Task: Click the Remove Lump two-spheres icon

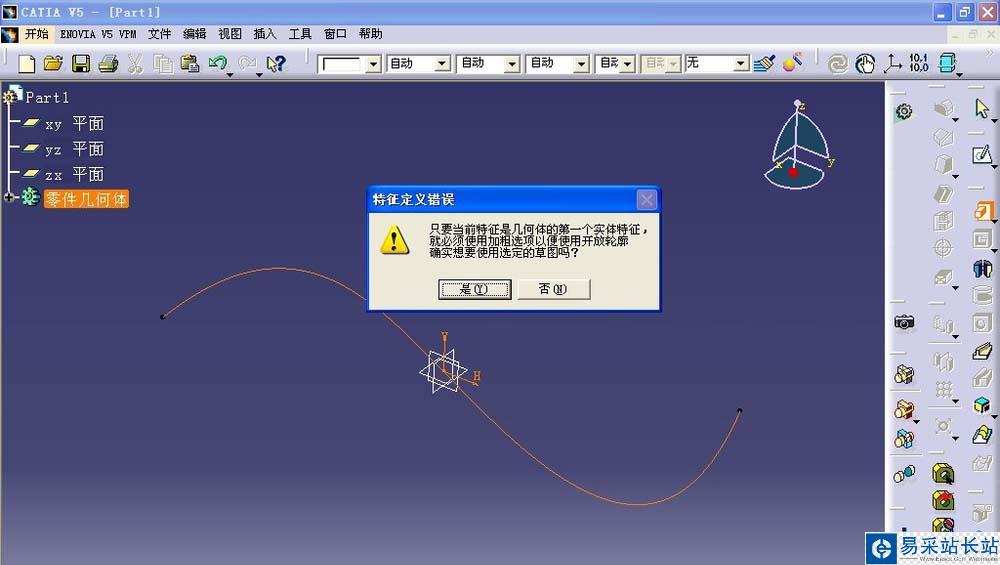Action: 904,474
